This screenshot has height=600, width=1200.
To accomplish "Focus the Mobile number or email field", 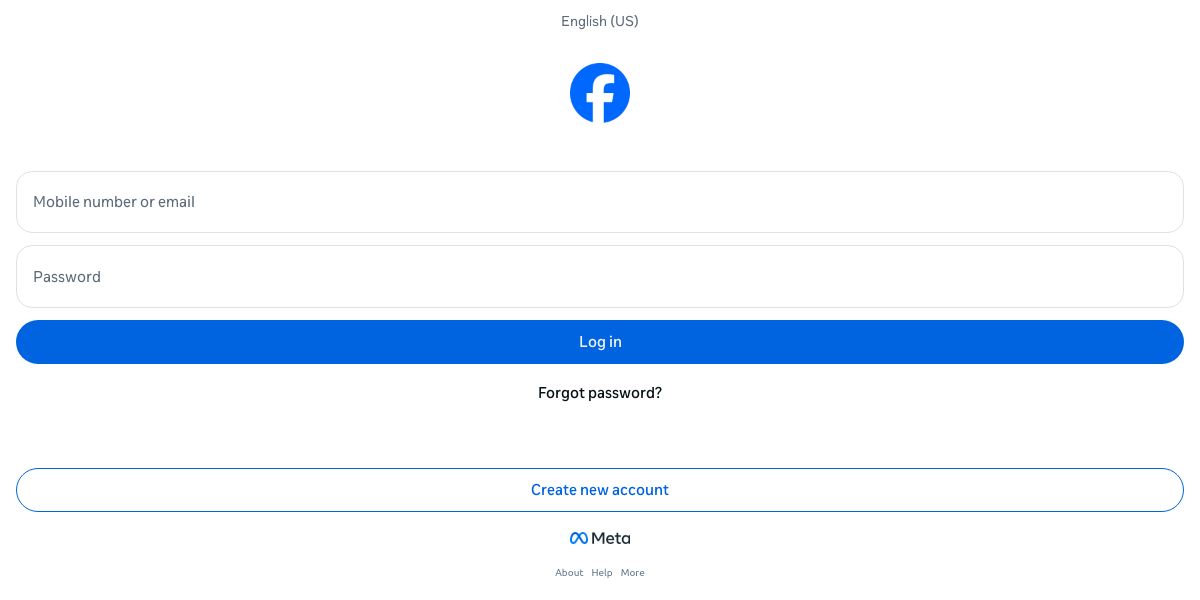I will tap(600, 202).
